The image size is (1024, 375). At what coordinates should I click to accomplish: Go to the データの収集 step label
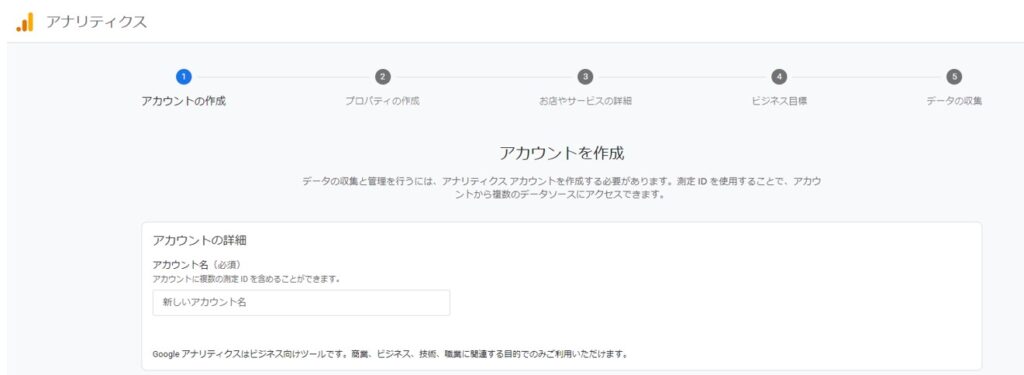[954, 101]
